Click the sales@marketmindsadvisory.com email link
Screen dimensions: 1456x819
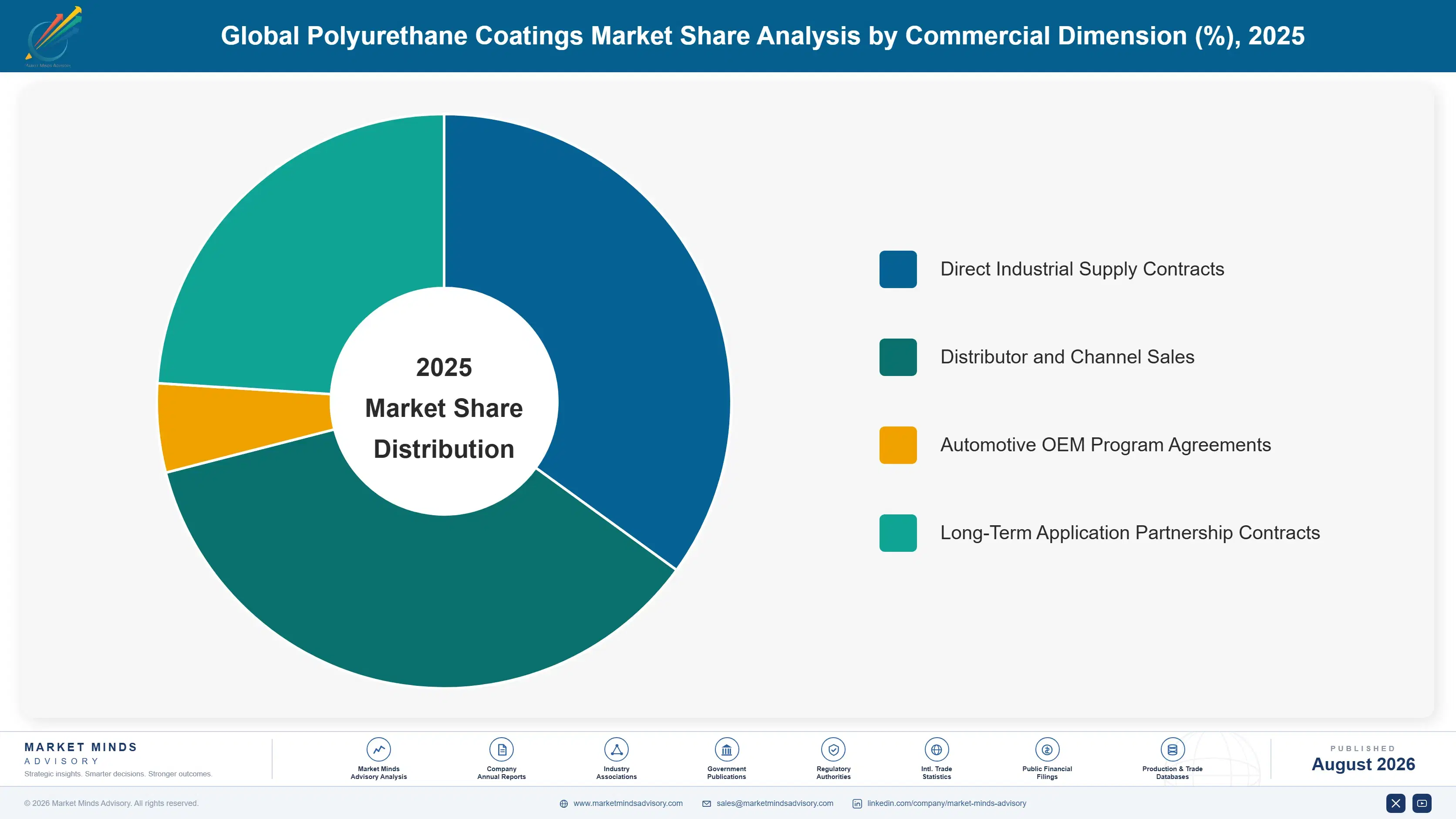point(775,803)
